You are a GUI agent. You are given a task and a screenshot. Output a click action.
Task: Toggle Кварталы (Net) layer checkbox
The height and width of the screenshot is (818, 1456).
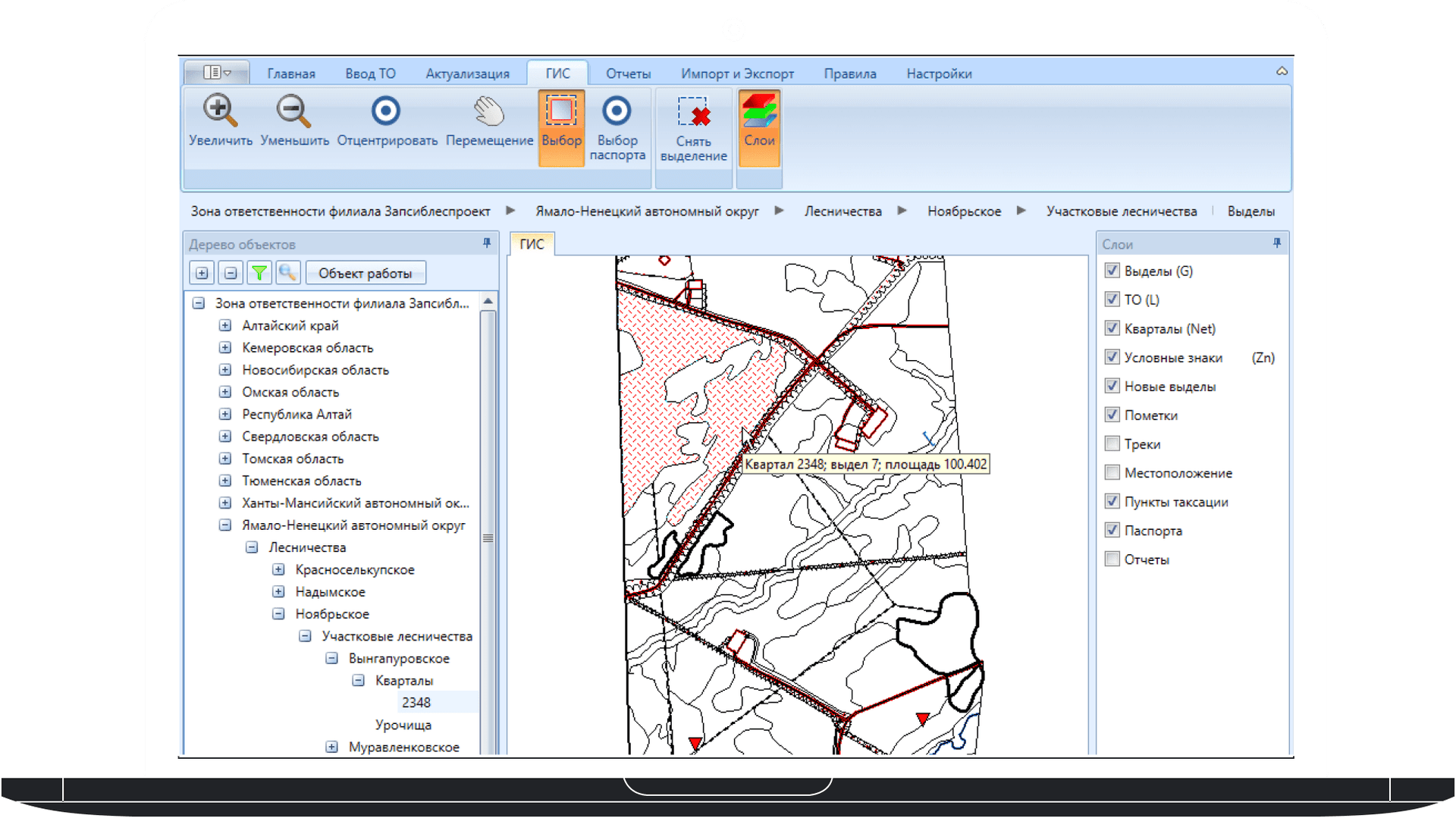(1112, 328)
